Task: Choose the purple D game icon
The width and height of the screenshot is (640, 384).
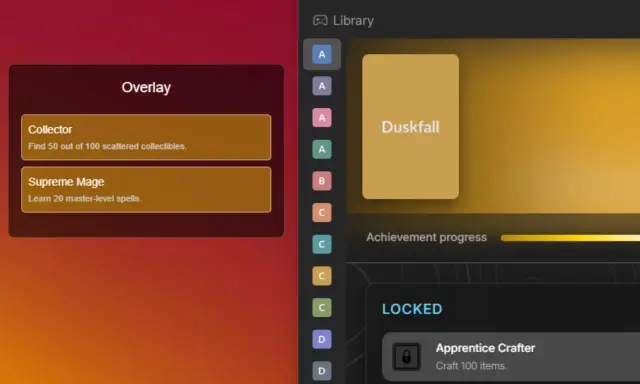Action: coord(322,339)
